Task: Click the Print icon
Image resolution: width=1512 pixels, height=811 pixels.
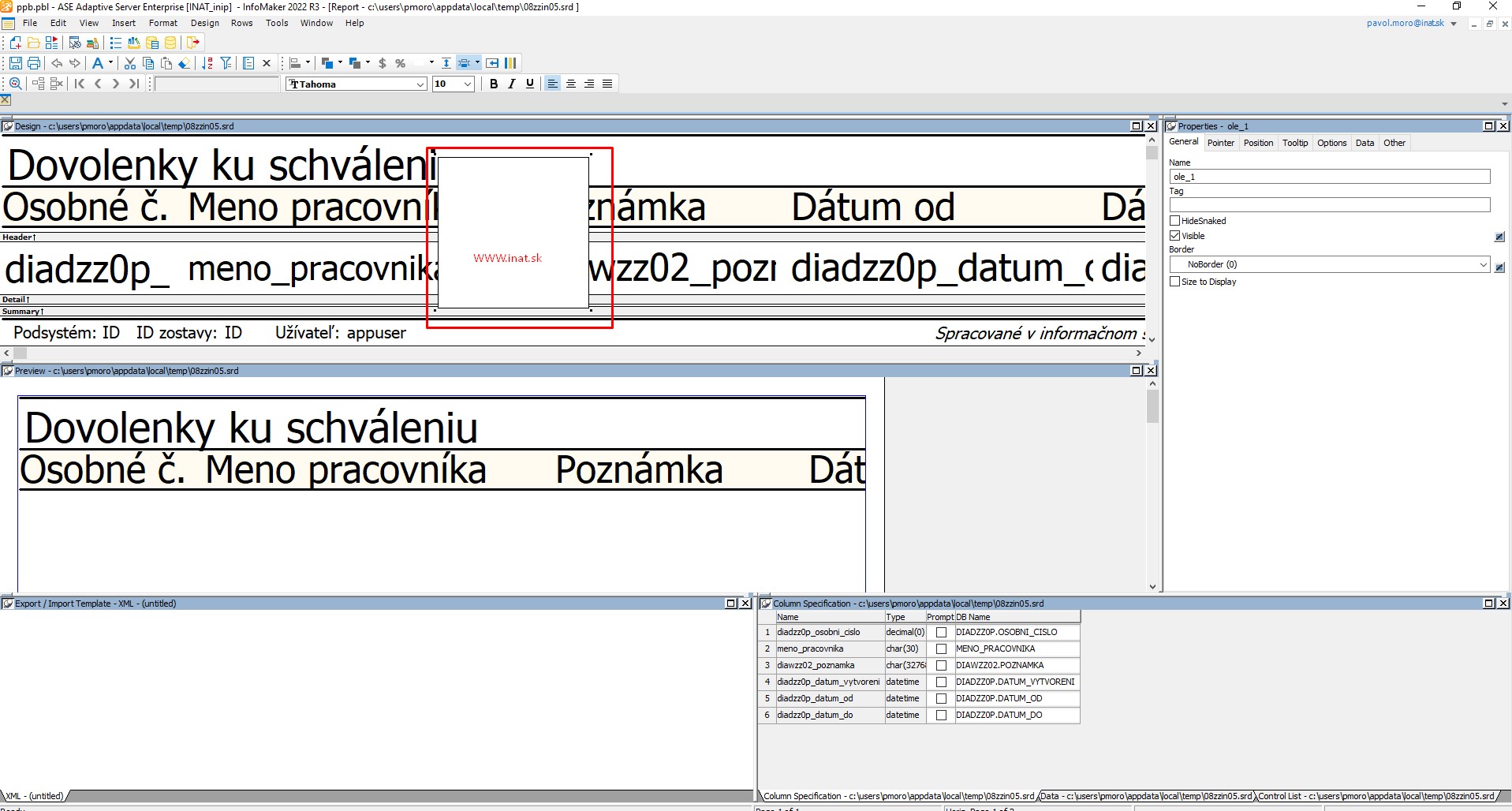Action: (x=34, y=63)
